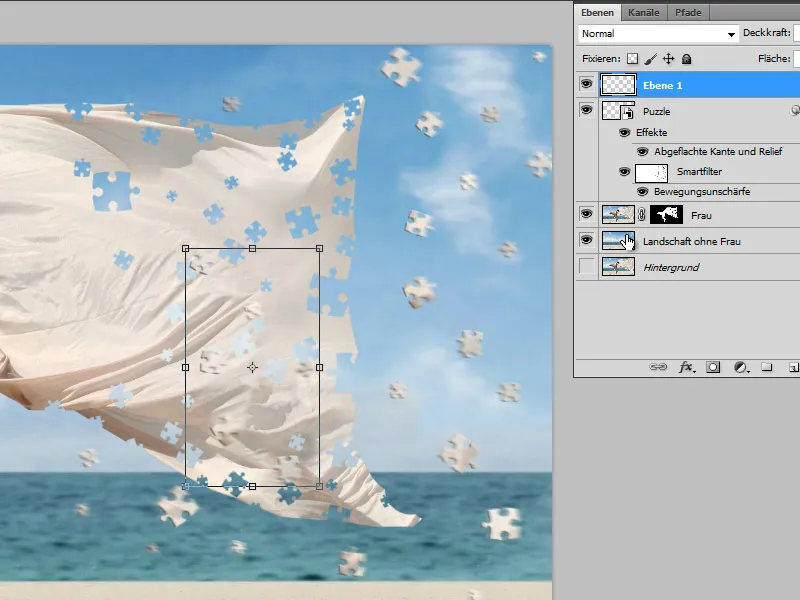Lock layer position with the move icon

click(668, 59)
